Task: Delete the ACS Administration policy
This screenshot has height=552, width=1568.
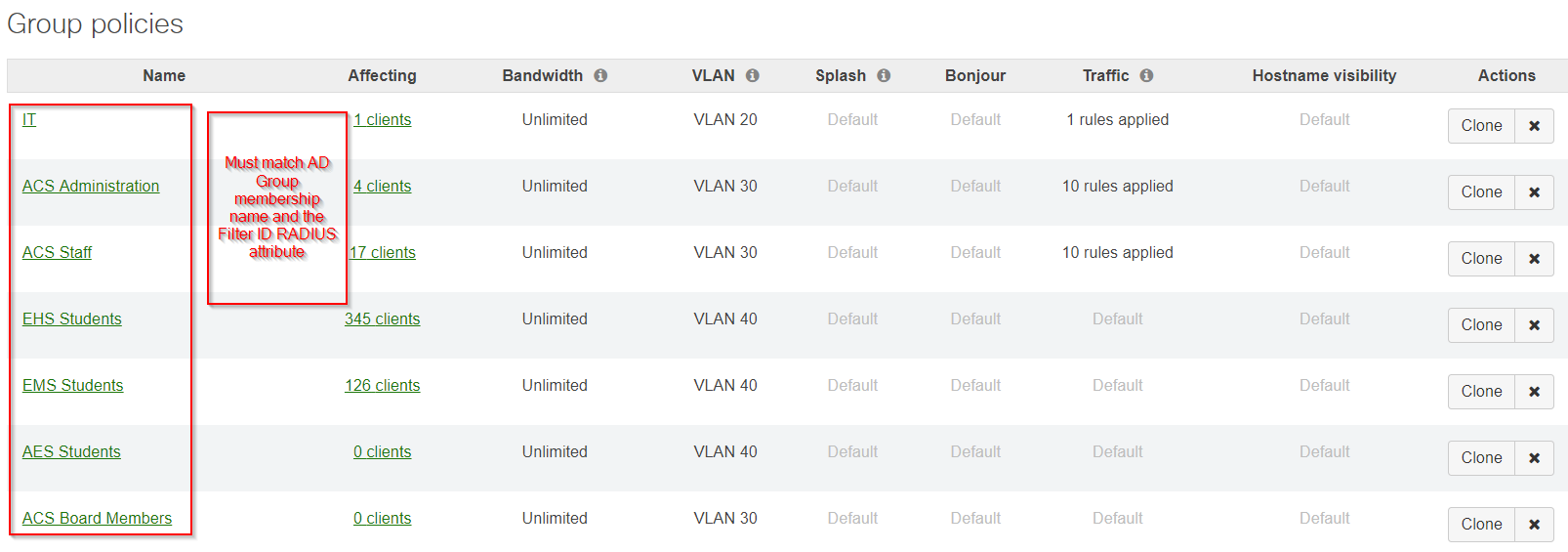Action: 1534,192
